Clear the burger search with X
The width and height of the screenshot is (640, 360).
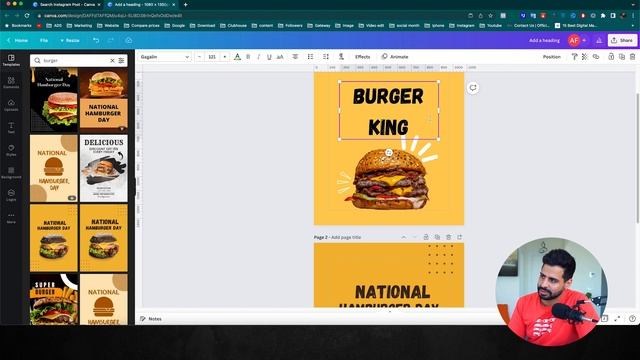pos(112,60)
